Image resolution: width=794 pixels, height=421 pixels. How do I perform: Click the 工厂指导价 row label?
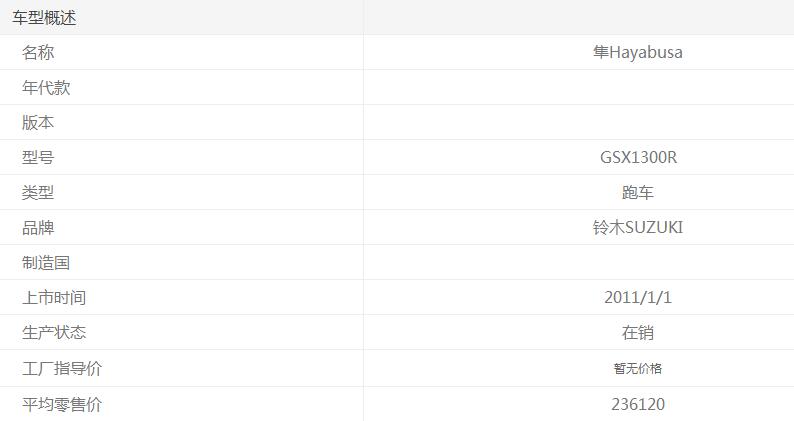(x=62, y=369)
